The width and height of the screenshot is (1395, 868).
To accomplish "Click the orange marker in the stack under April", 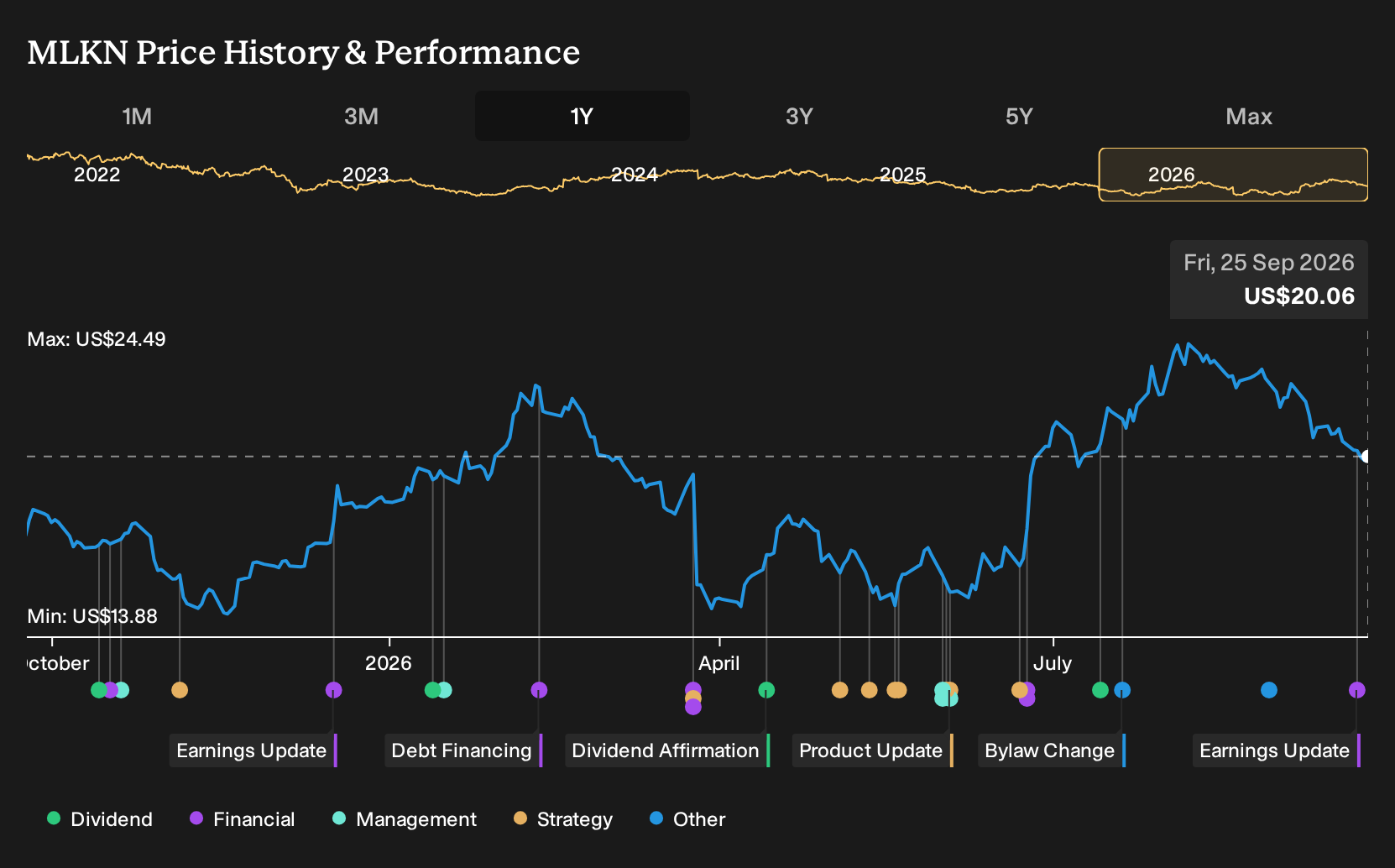I will click(692, 698).
